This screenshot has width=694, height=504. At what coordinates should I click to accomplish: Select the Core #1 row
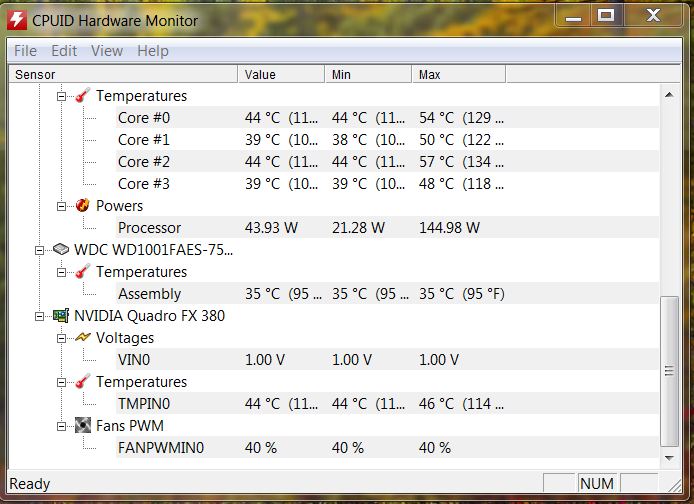pos(387,140)
